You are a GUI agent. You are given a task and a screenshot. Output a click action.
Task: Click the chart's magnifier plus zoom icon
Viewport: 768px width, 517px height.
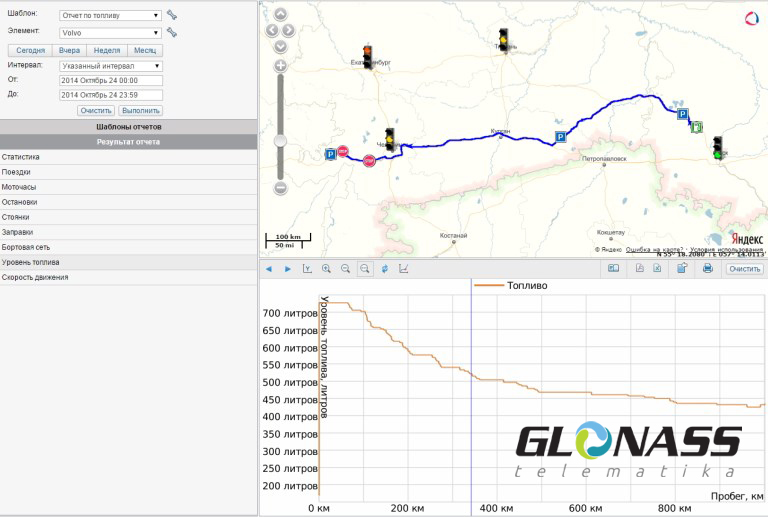[x=326, y=269]
